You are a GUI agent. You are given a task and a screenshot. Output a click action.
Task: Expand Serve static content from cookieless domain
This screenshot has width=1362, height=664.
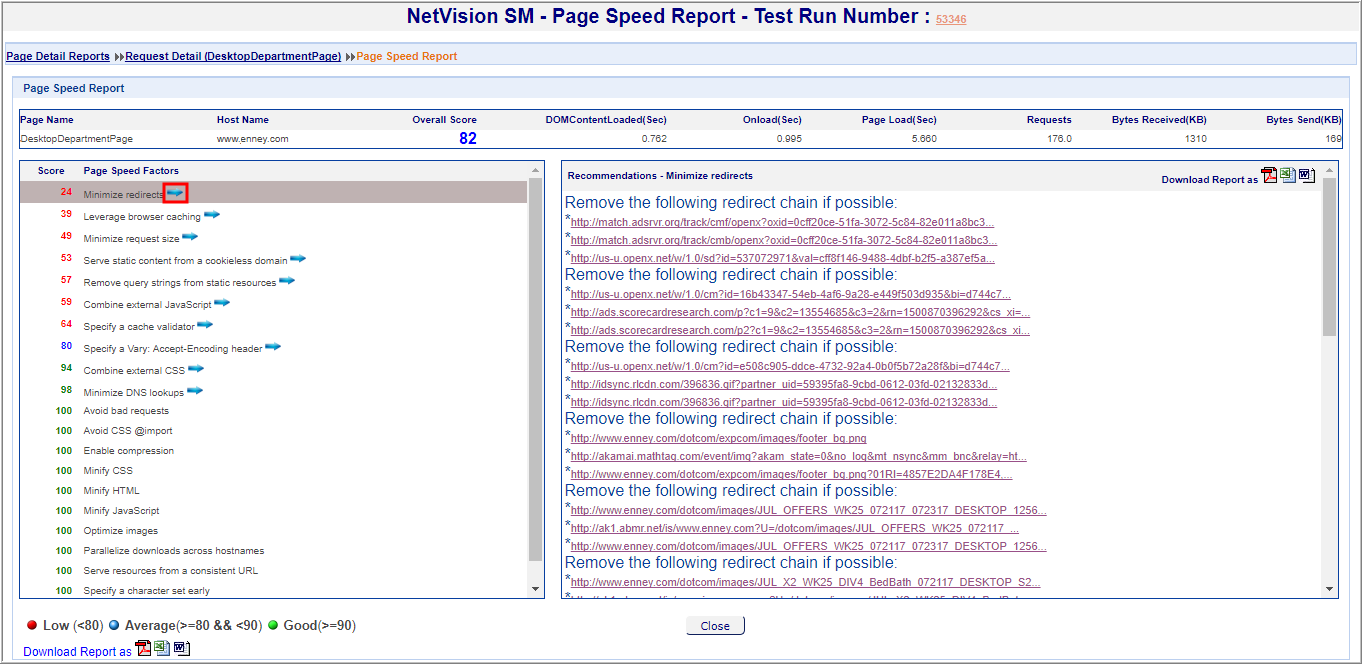298,259
